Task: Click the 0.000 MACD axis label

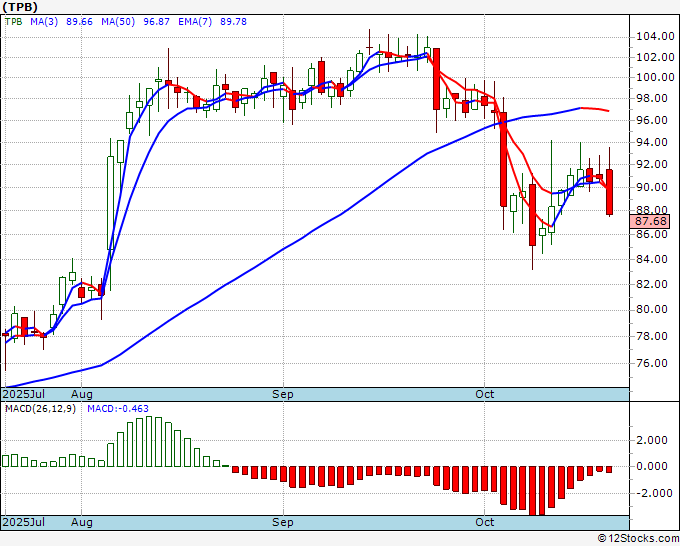Action: pos(652,466)
